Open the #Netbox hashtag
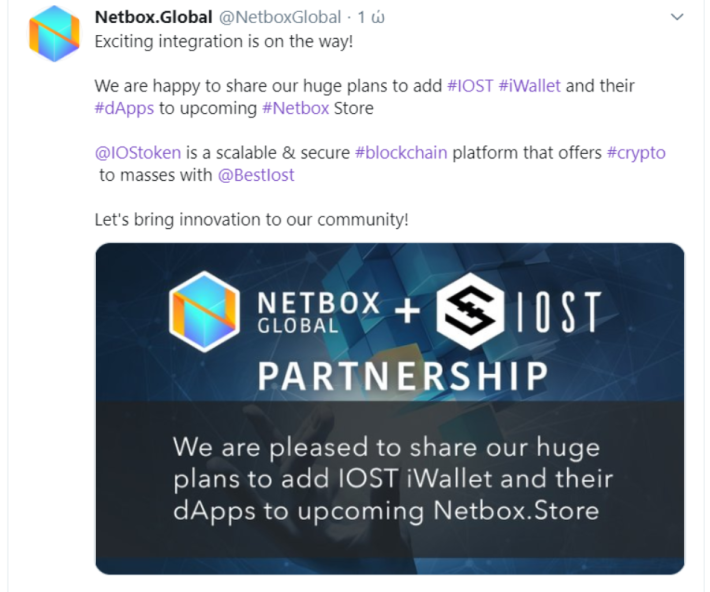This screenshot has width=710, height=592. click(296, 108)
